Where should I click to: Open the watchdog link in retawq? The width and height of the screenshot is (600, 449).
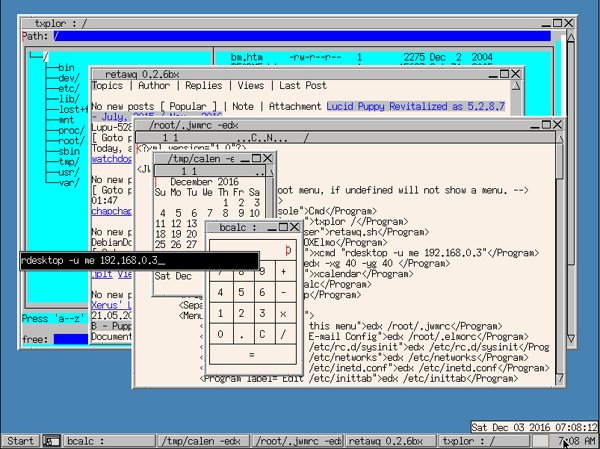111,158
